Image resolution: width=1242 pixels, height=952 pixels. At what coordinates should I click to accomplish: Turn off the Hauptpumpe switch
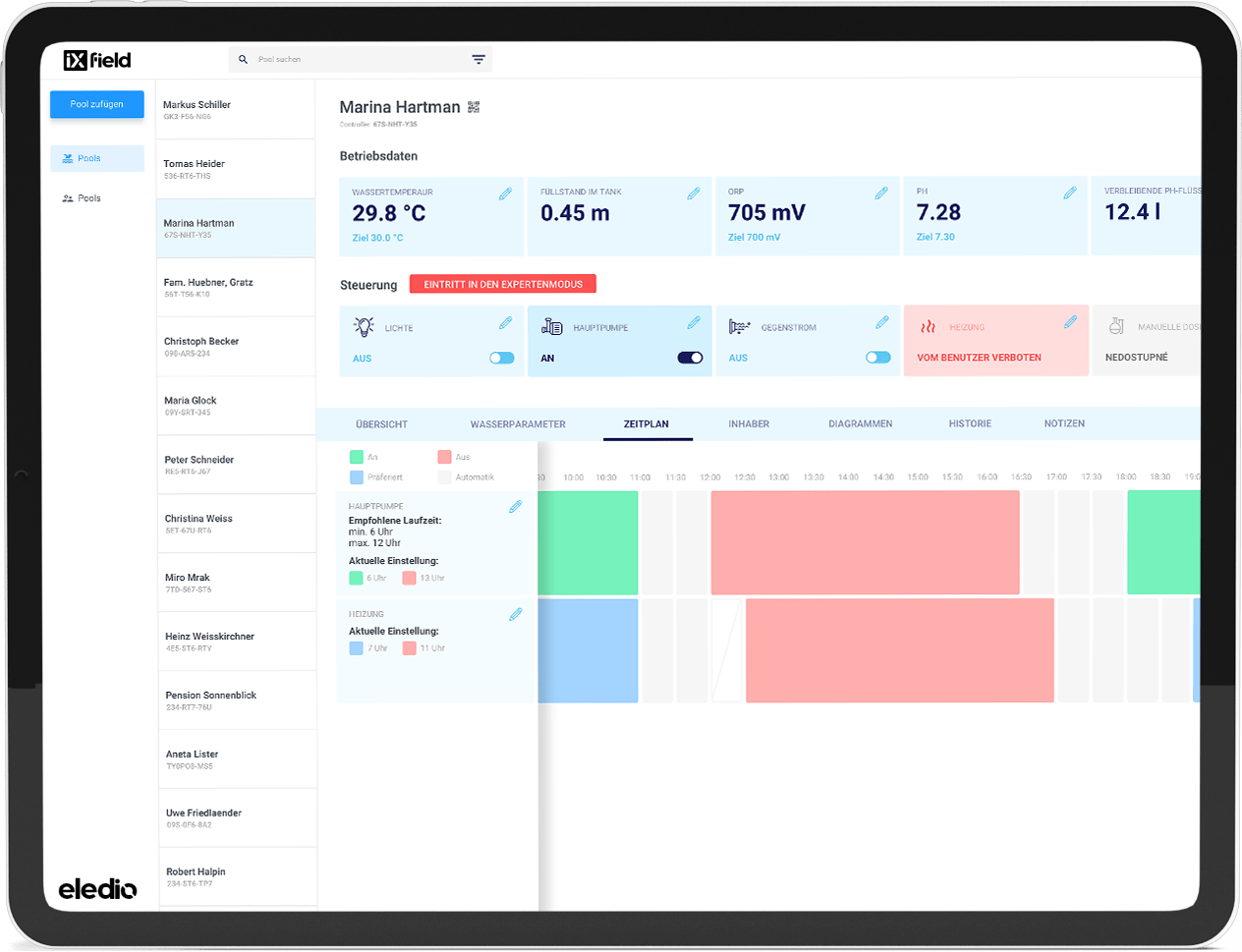(690, 358)
